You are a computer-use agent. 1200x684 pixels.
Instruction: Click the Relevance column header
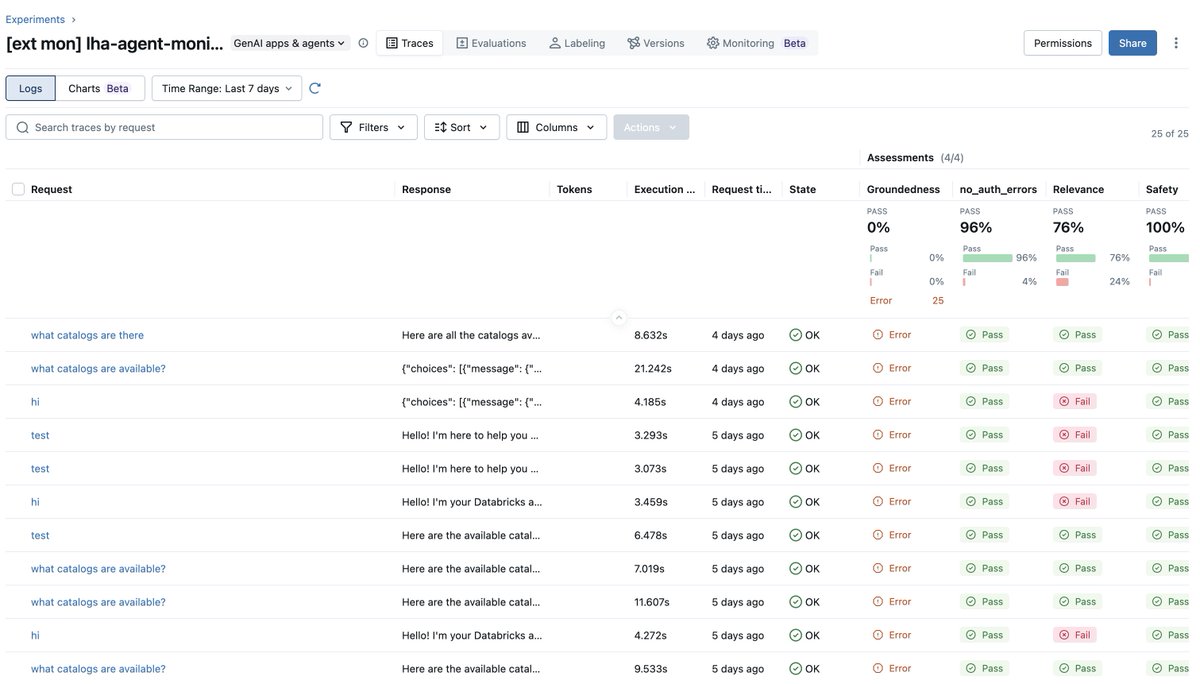1078,189
